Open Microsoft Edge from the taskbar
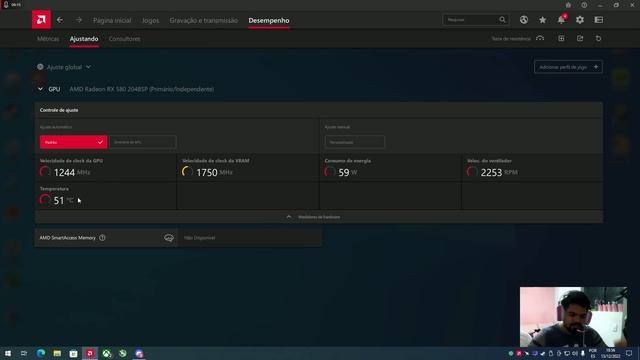This screenshot has height=360, width=640. tap(40, 353)
